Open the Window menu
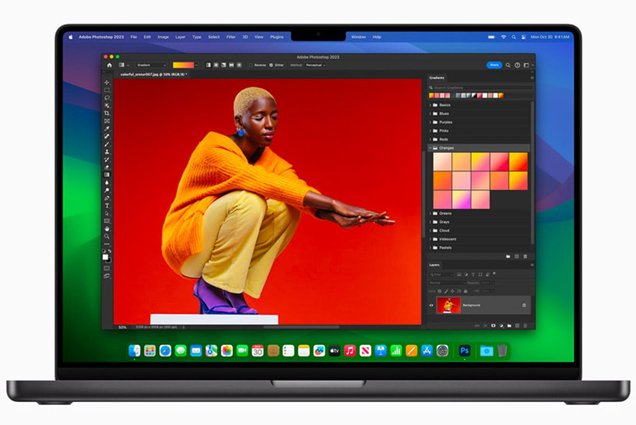Image resolution: width=636 pixels, height=425 pixels. pos(358,37)
